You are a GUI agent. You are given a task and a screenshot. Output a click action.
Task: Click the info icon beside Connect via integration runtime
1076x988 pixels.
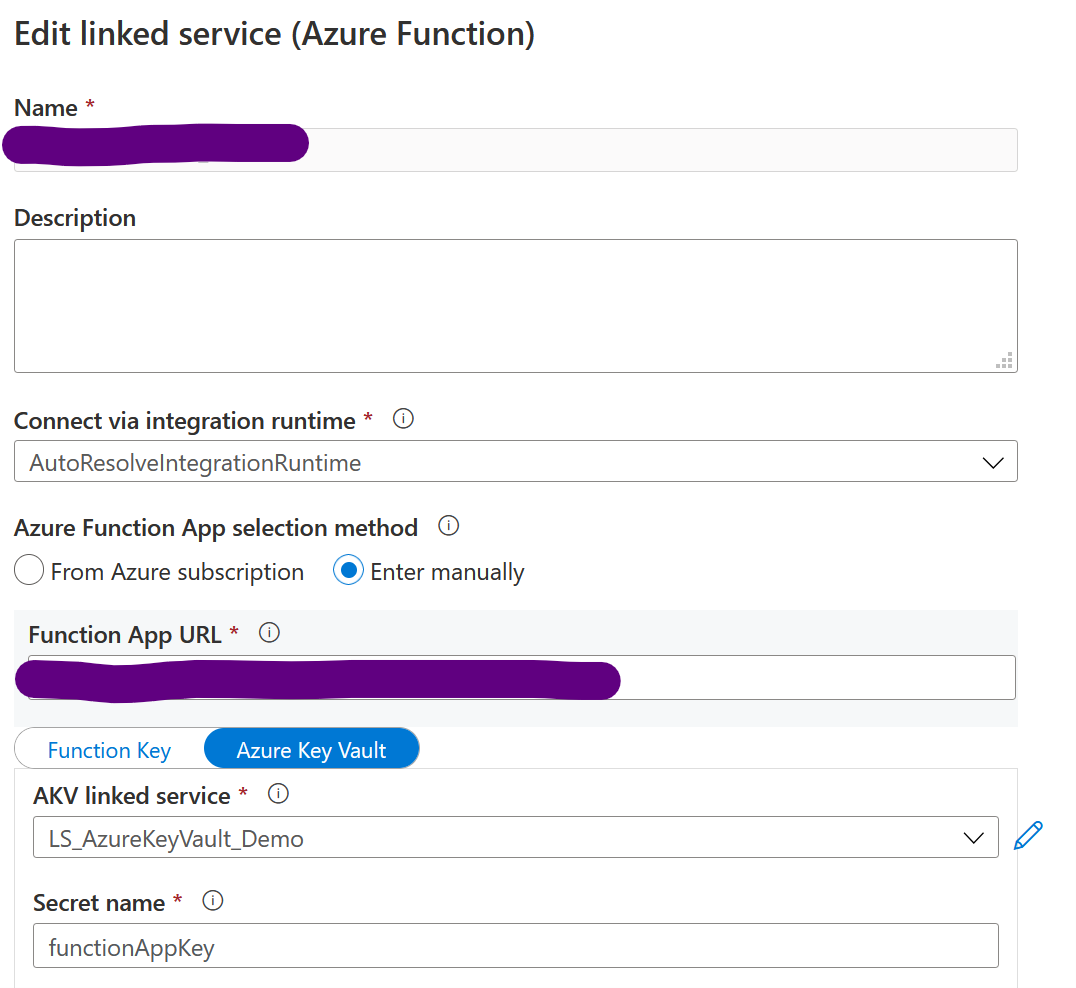403,419
